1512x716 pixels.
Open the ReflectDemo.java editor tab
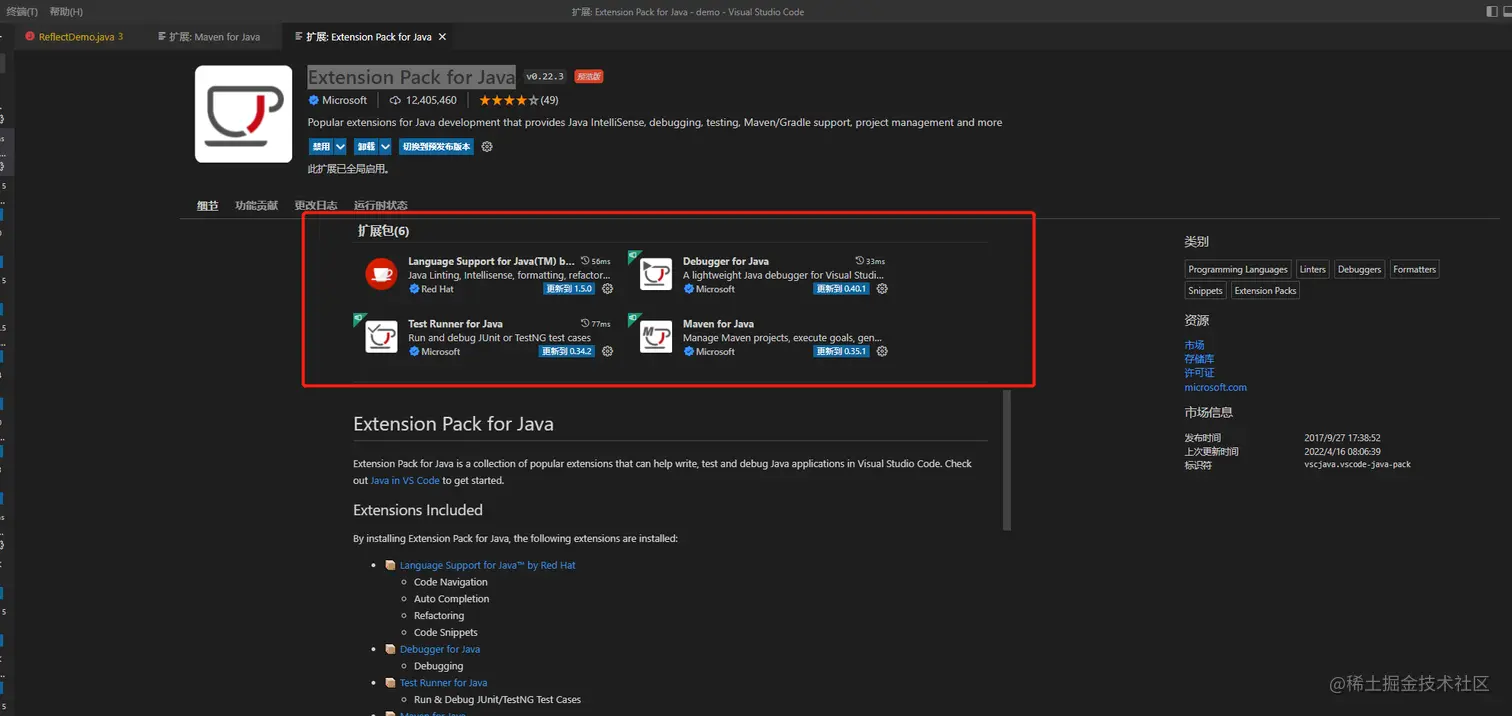click(81, 37)
